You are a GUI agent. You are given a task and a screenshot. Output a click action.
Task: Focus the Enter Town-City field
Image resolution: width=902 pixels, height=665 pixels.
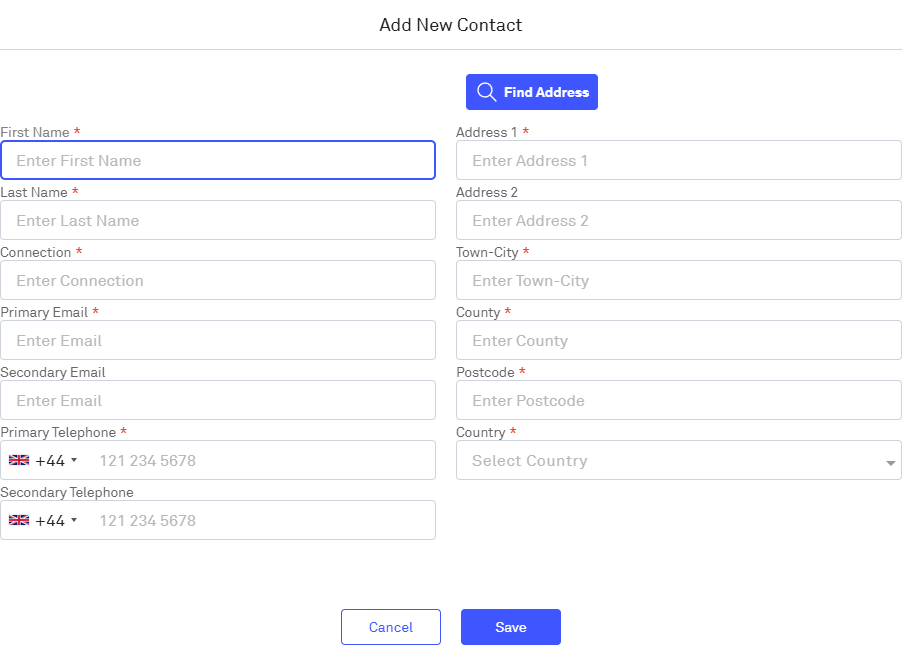click(678, 280)
